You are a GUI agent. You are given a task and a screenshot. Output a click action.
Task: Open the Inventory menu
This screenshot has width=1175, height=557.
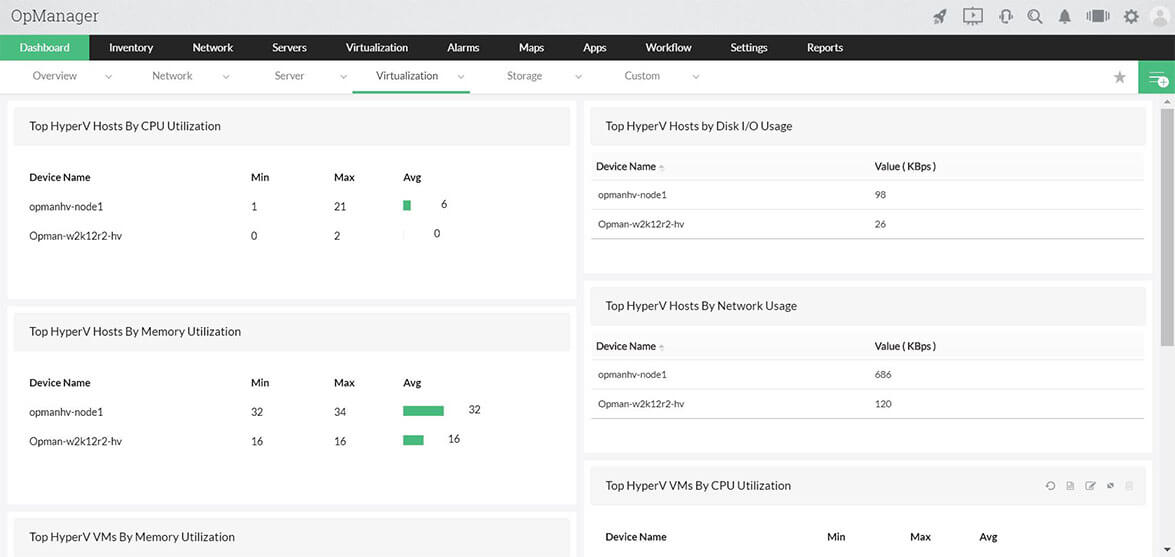[x=131, y=47]
